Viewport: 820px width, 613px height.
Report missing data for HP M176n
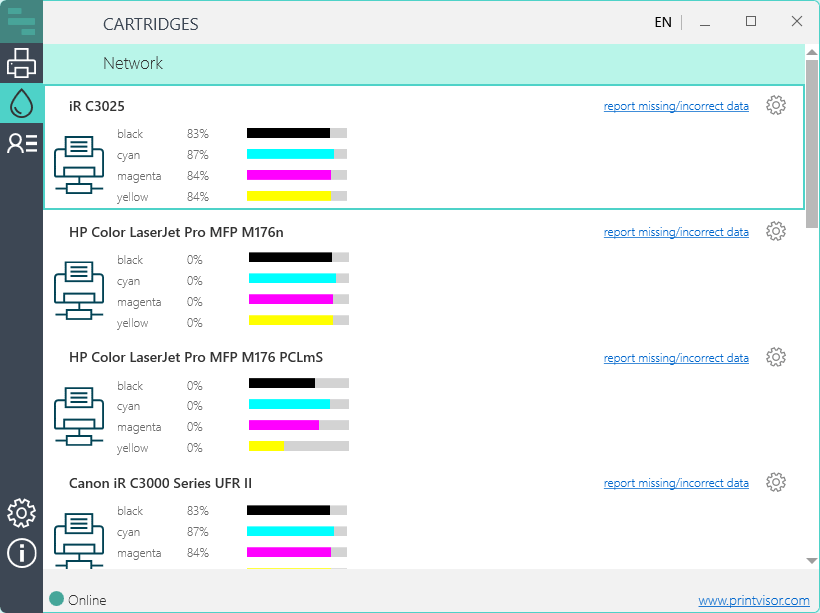pos(676,232)
